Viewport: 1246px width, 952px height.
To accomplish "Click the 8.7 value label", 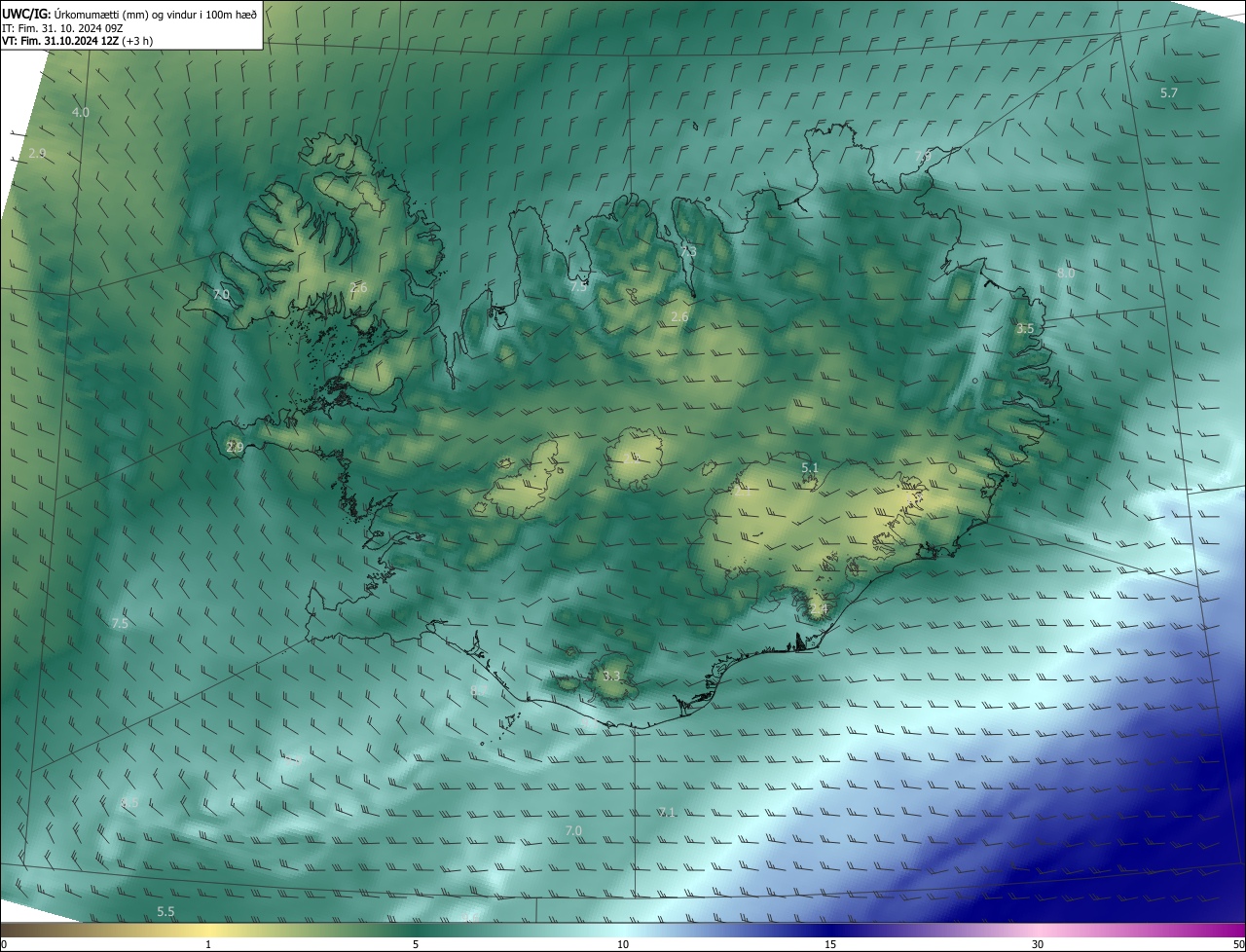I will tap(479, 690).
